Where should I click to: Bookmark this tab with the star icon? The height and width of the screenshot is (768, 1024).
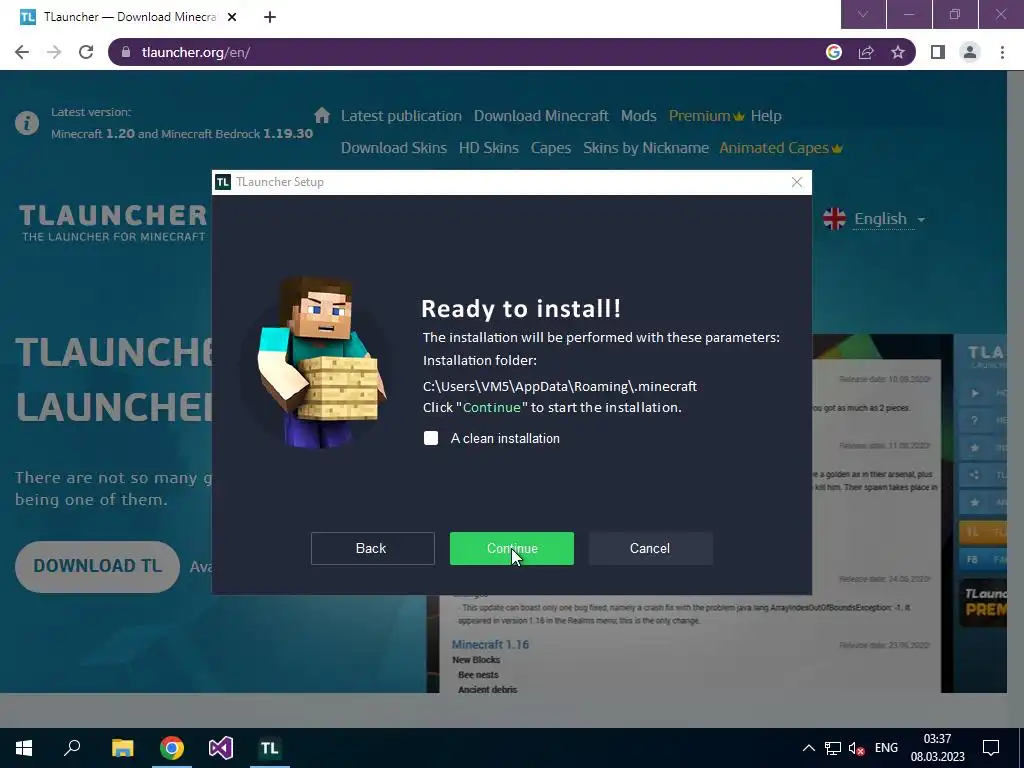[898, 52]
